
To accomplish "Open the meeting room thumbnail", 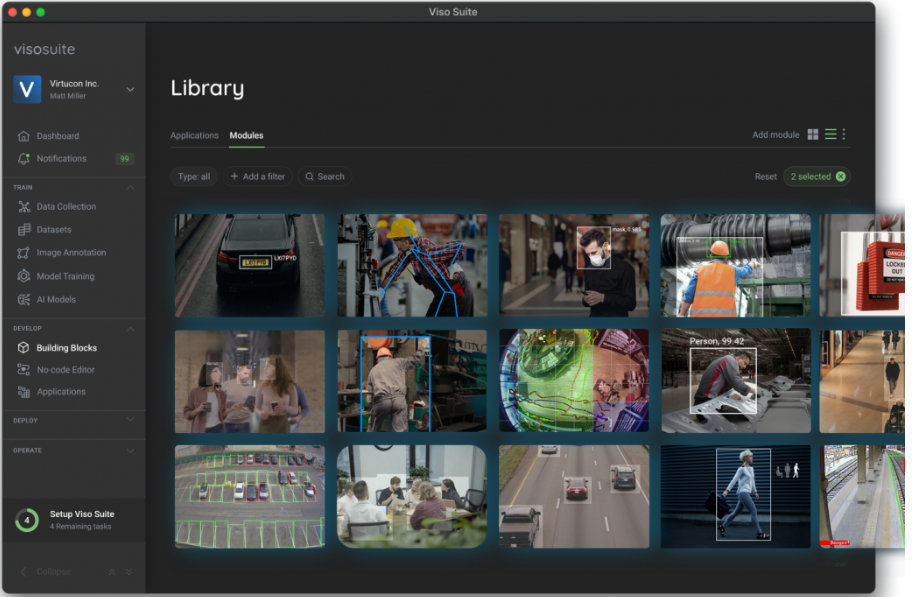I will [412, 496].
